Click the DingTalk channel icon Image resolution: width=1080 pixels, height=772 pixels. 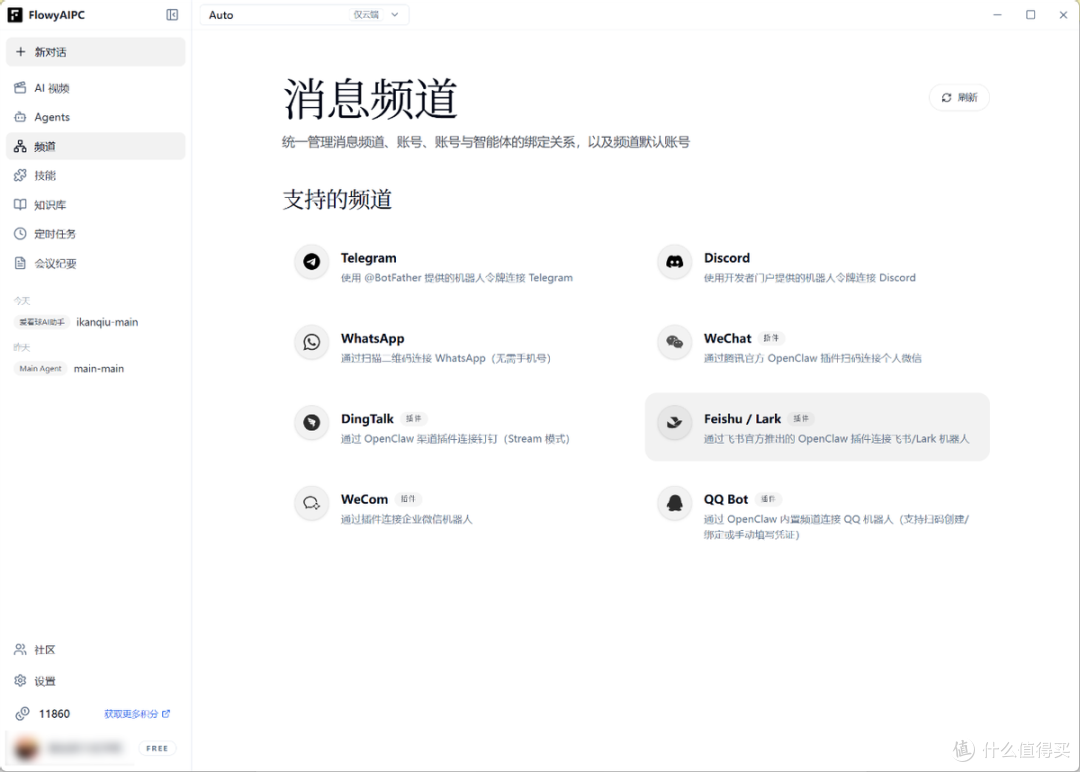tap(311, 423)
